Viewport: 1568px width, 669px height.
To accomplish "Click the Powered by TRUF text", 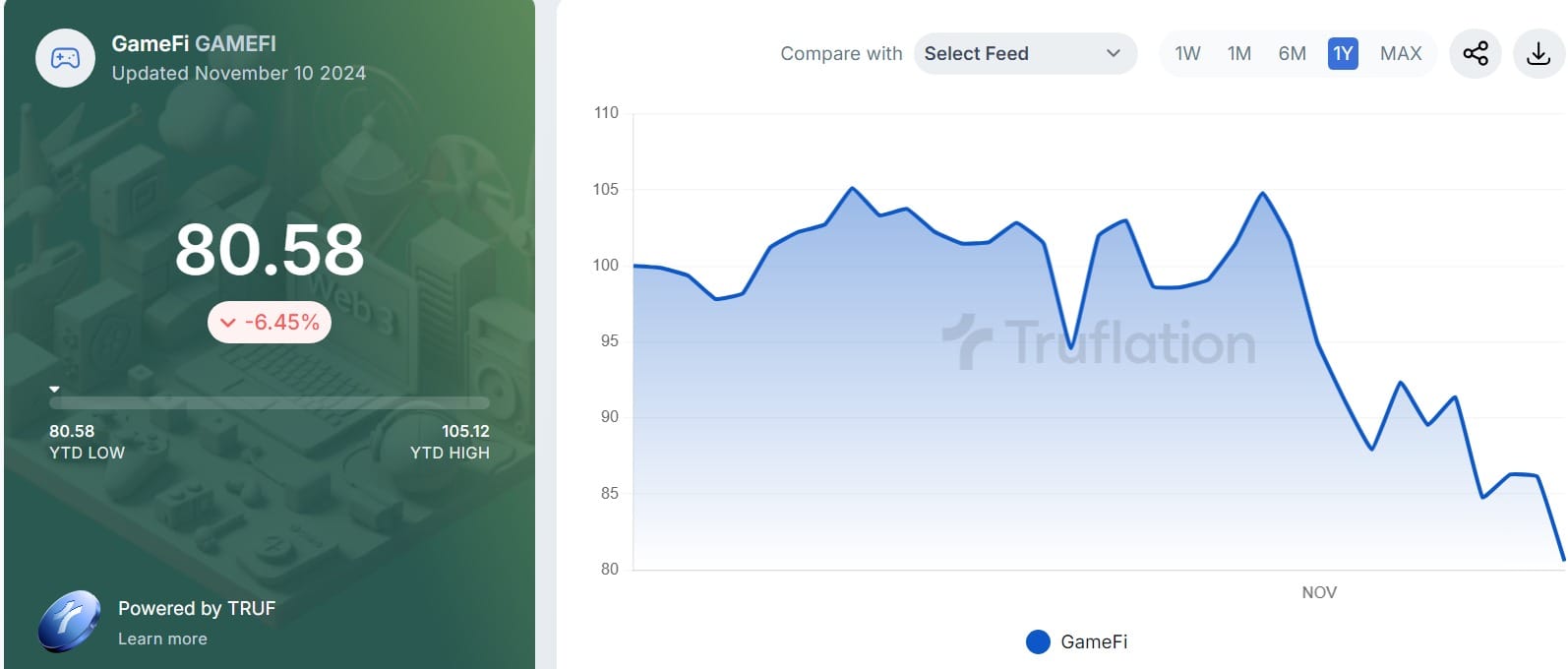I will point(197,608).
